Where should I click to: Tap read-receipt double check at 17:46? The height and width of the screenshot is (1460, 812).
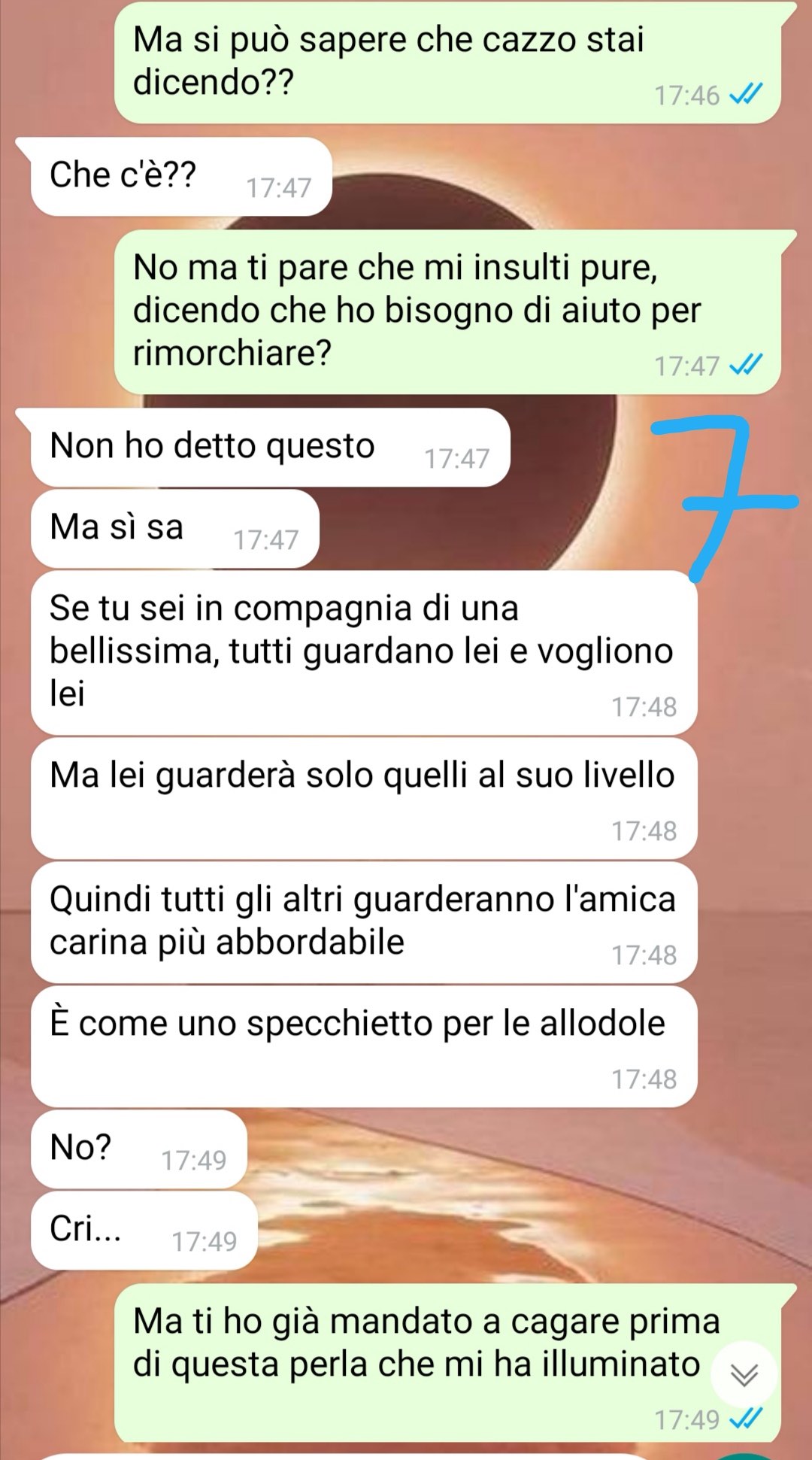click(746, 95)
